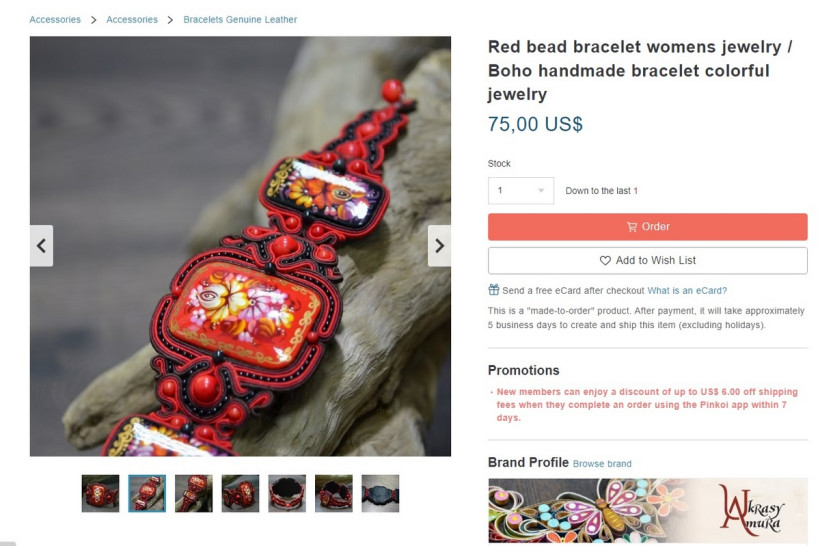Click the cart icon inside the Order button
The image size is (820, 546).
point(632,227)
